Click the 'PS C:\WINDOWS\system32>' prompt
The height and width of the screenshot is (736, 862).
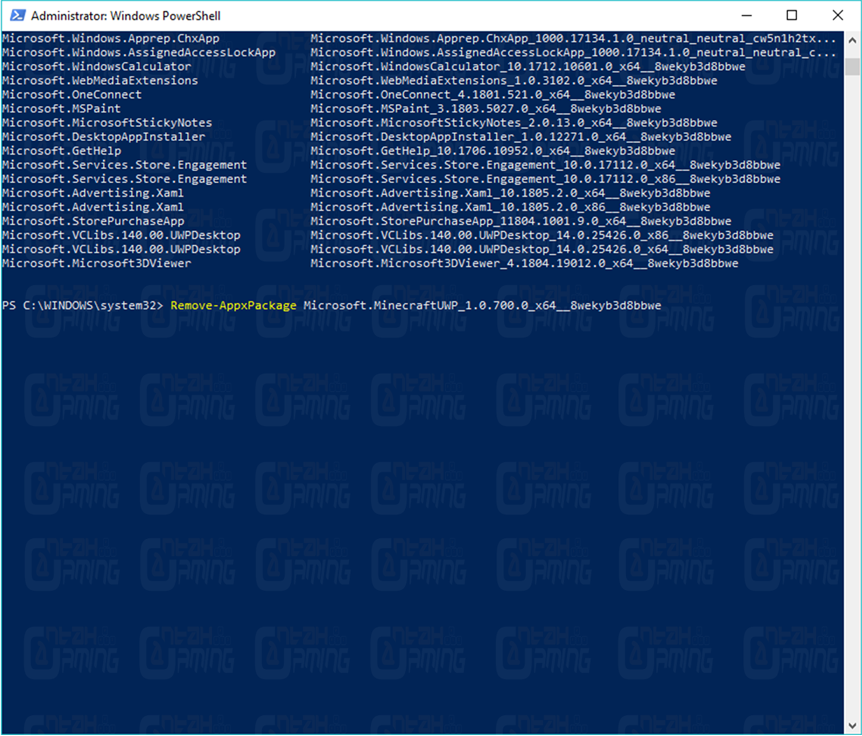coord(82,306)
